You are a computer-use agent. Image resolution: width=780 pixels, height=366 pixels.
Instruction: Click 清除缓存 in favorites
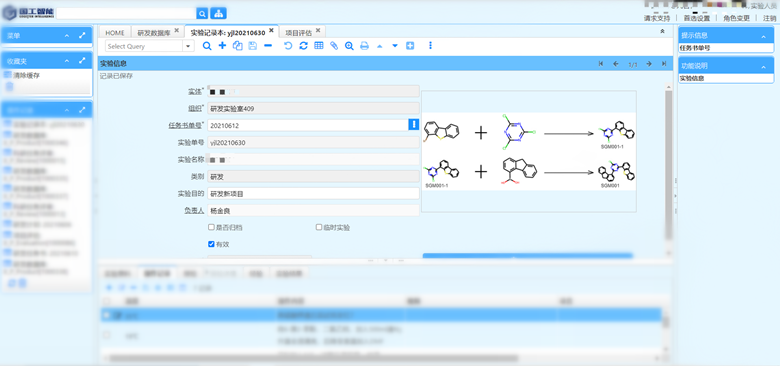(26, 75)
